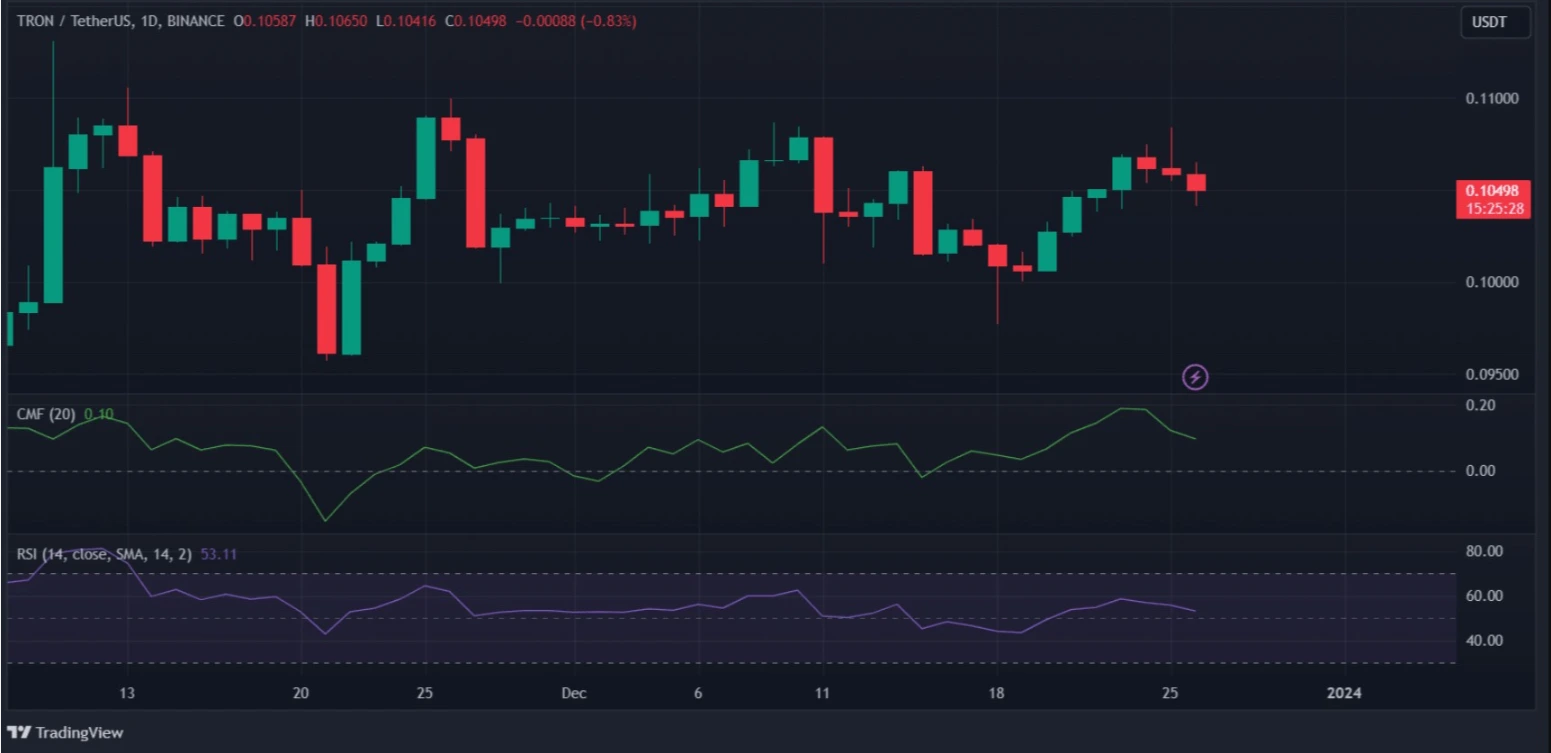Click the RSI 80.00 scale label
1551x753 pixels.
coord(1483,551)
